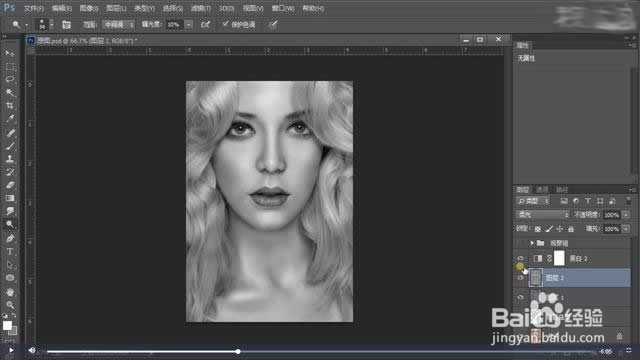640x360 pixels.
Task: Swap foreground and background colors
Action: coord(14,316)
